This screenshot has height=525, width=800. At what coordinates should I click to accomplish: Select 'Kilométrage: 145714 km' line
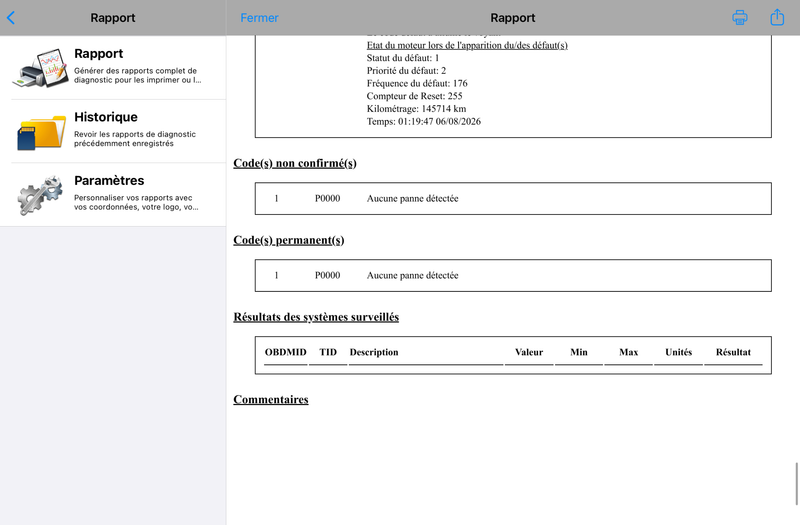coord(416,109)
